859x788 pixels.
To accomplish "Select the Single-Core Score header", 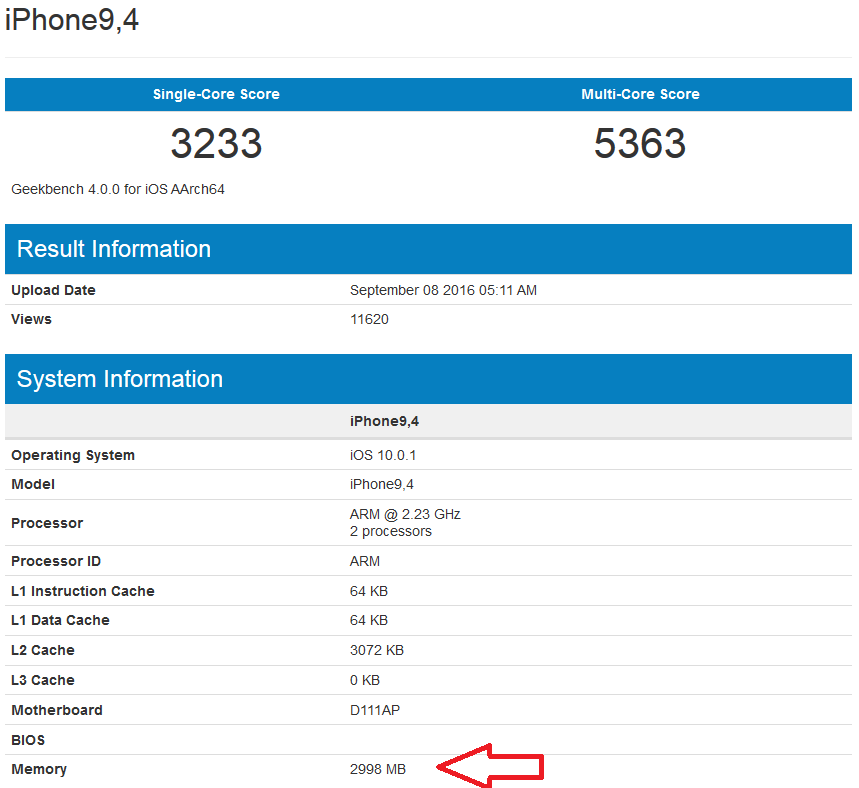I will pos(214,94).
